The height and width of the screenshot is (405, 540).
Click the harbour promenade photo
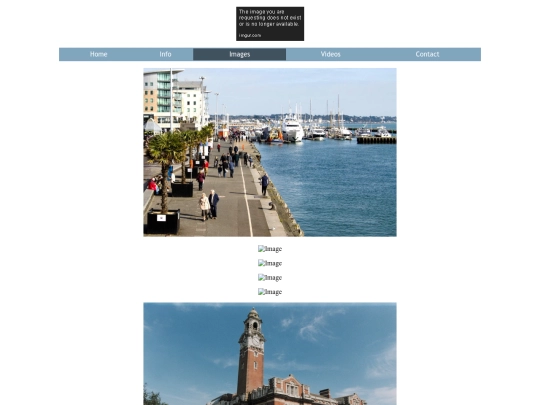click(x=270, y=152)
